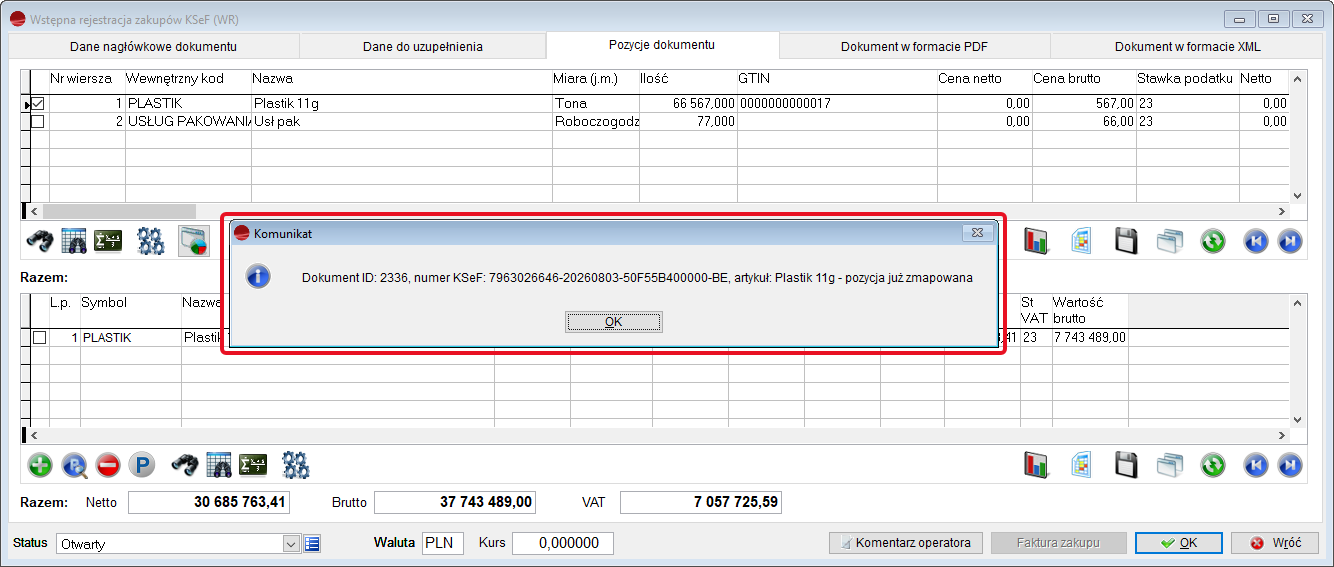The height and width of the screenshot is (567, 1334).
Task: Click the floppy disk save icon in lower toolbar
Action: pyautogui.click(x=1127, y=465)
